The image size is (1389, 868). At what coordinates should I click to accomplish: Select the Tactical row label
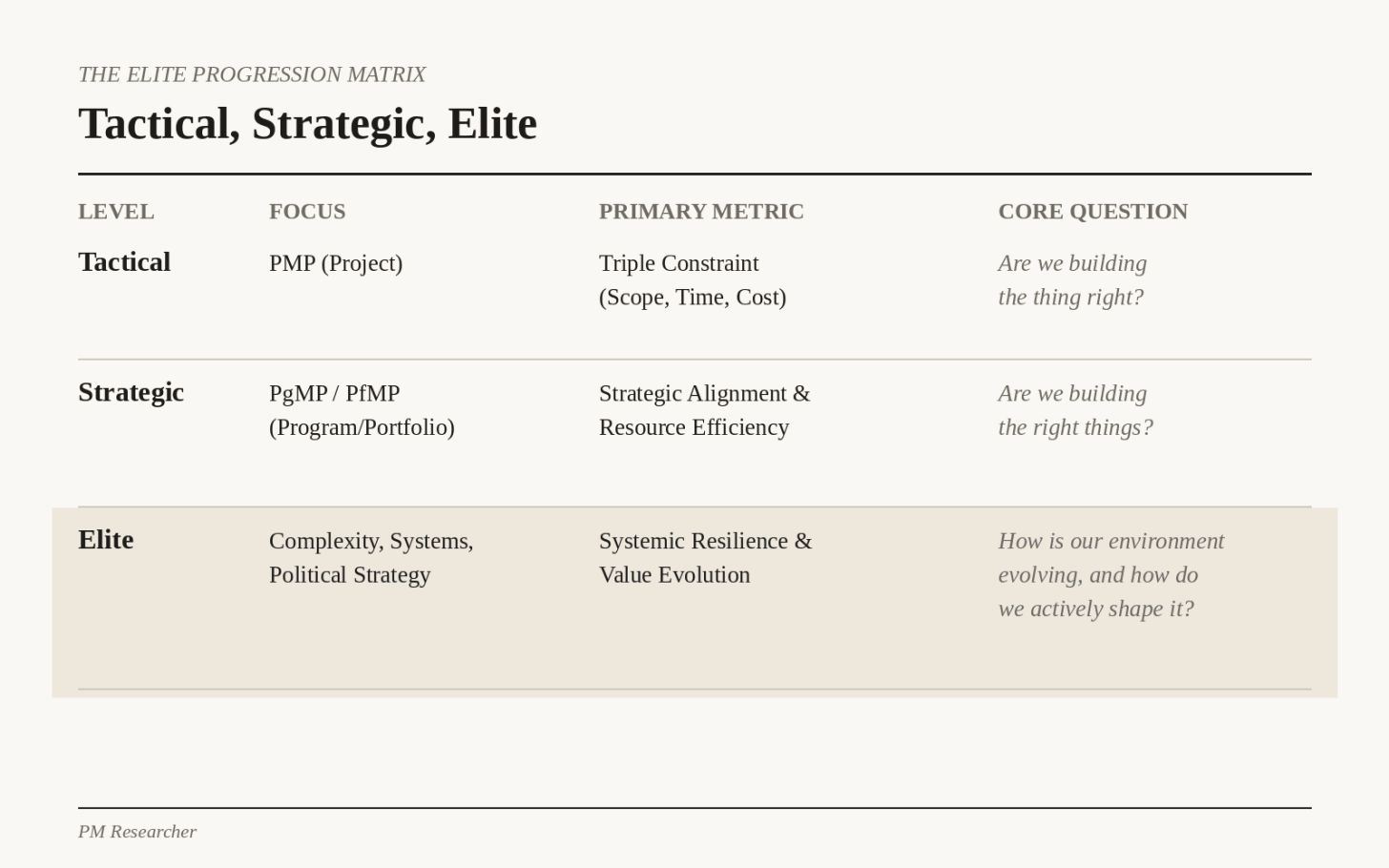click(x=124, y=262)
